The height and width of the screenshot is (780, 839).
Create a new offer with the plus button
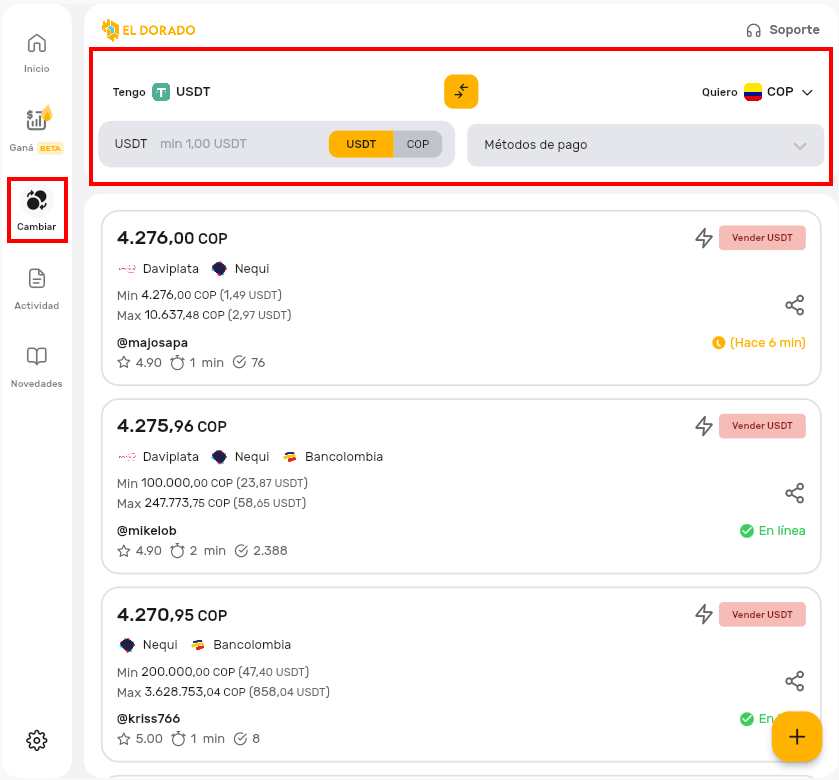pos(797,737)
